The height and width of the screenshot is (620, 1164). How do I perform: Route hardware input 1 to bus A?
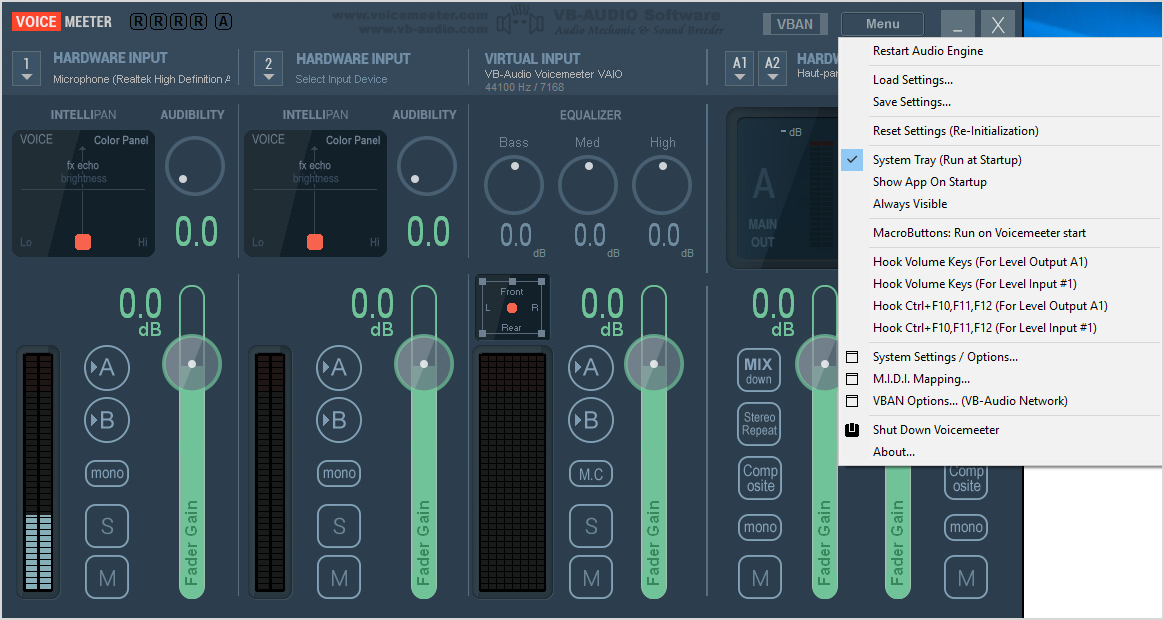coord(106,368)
